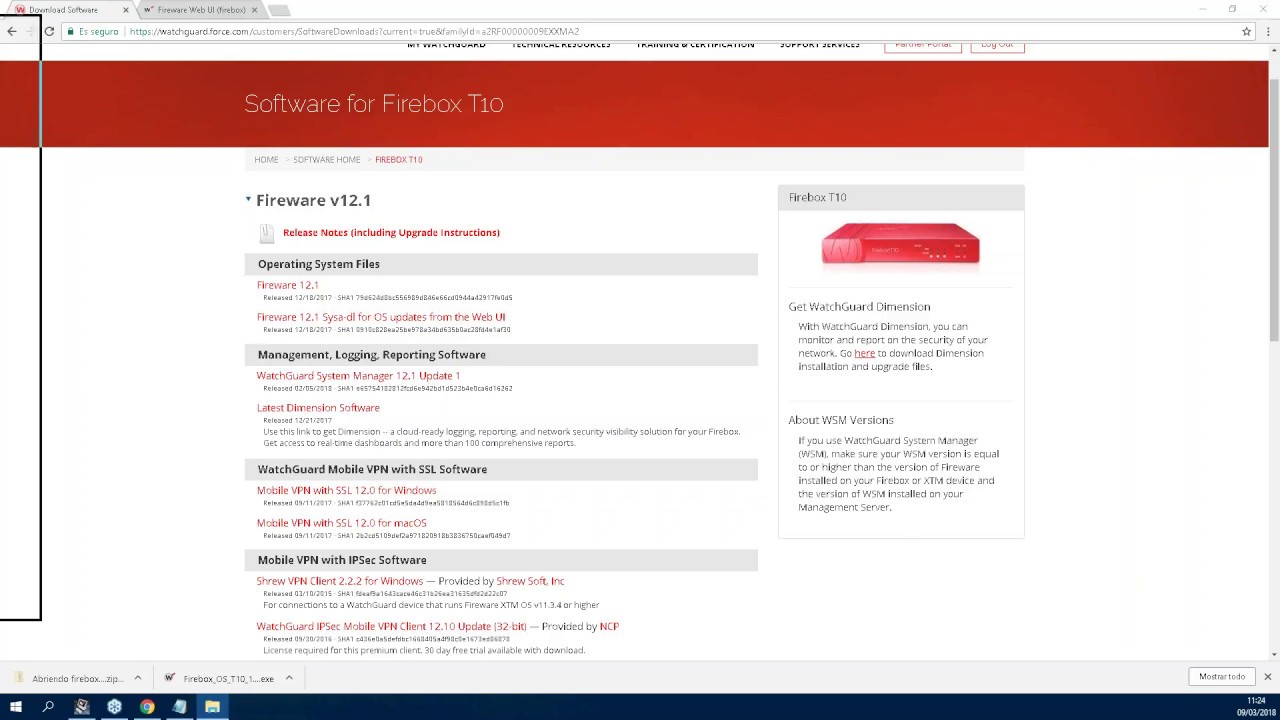Open the Windows Start menu

(x=15, y=707)
